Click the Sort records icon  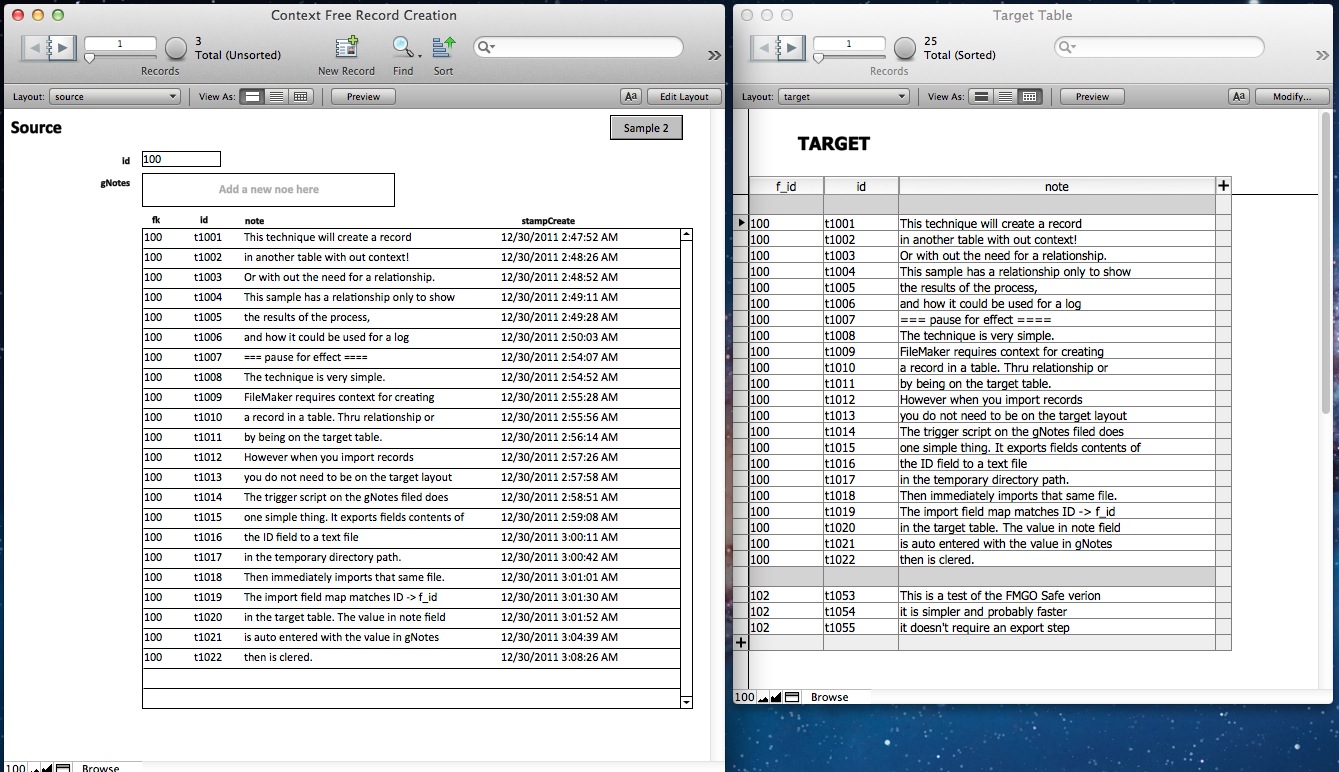[443, 48]
